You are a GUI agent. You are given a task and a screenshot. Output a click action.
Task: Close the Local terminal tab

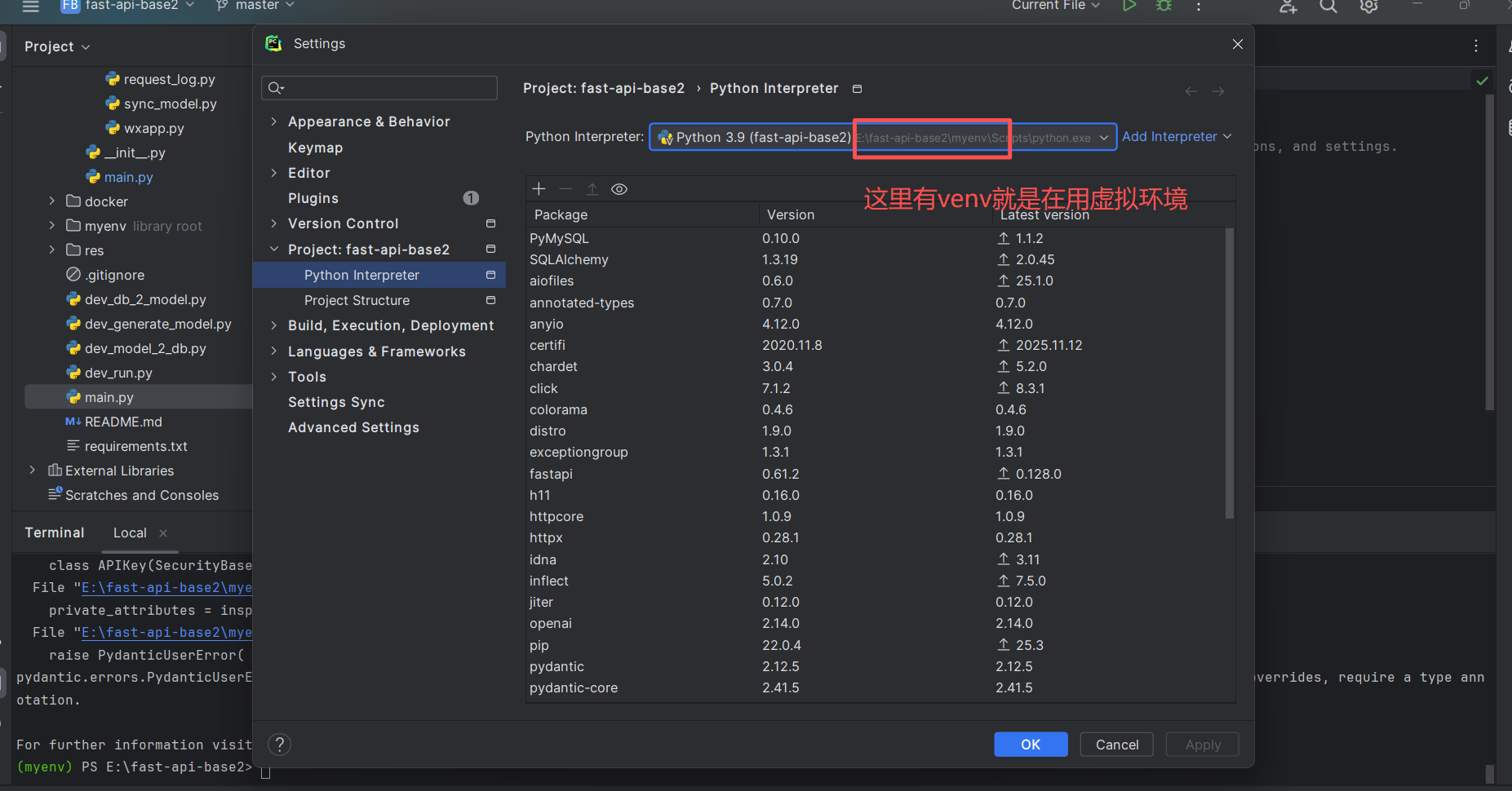pos(163,533)
